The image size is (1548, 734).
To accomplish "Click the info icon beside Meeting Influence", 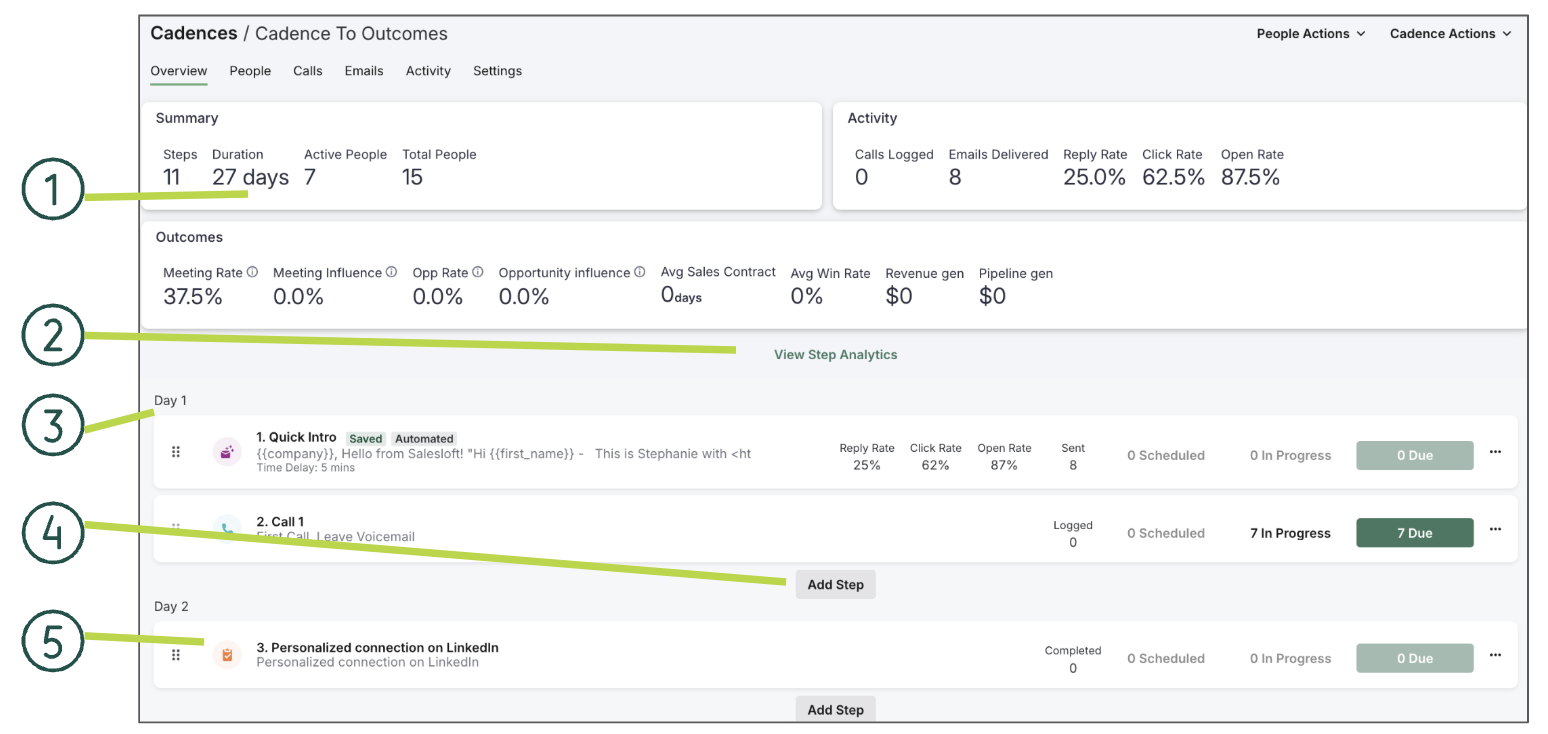I will pyautogui.click(x=390, y=271).
